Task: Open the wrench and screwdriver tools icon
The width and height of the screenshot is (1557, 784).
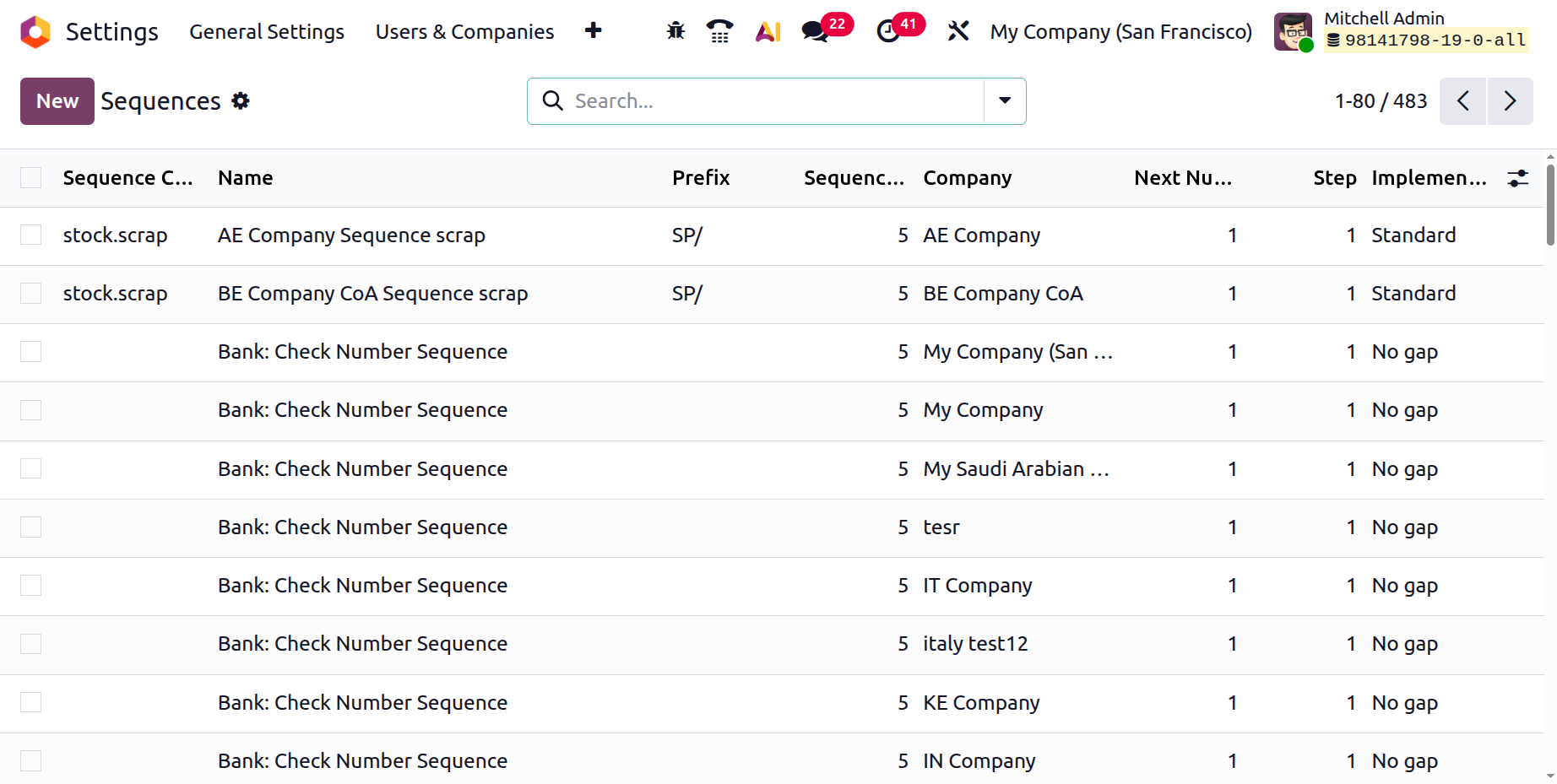Action: [958, 31]
